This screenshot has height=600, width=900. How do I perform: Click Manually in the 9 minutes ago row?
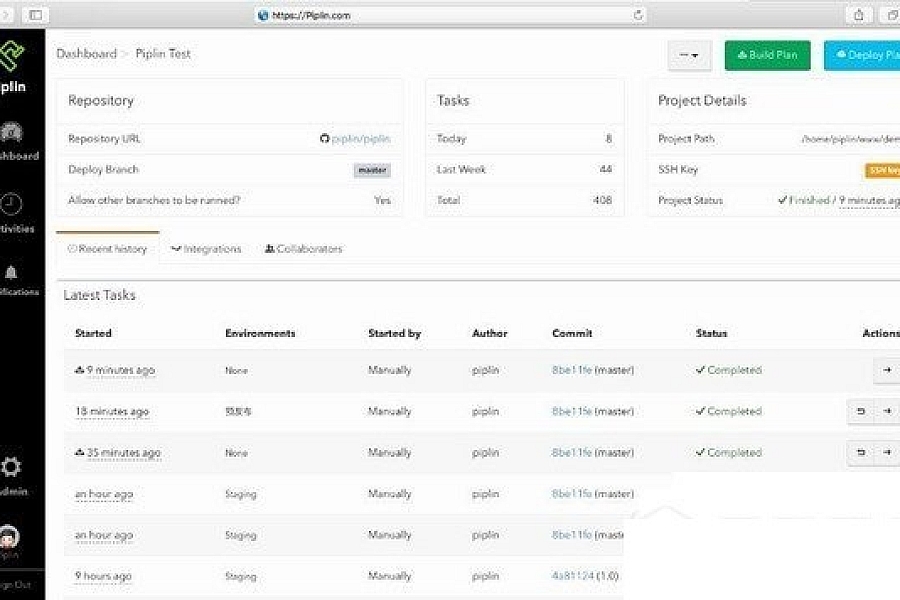(x=390, y=370)
